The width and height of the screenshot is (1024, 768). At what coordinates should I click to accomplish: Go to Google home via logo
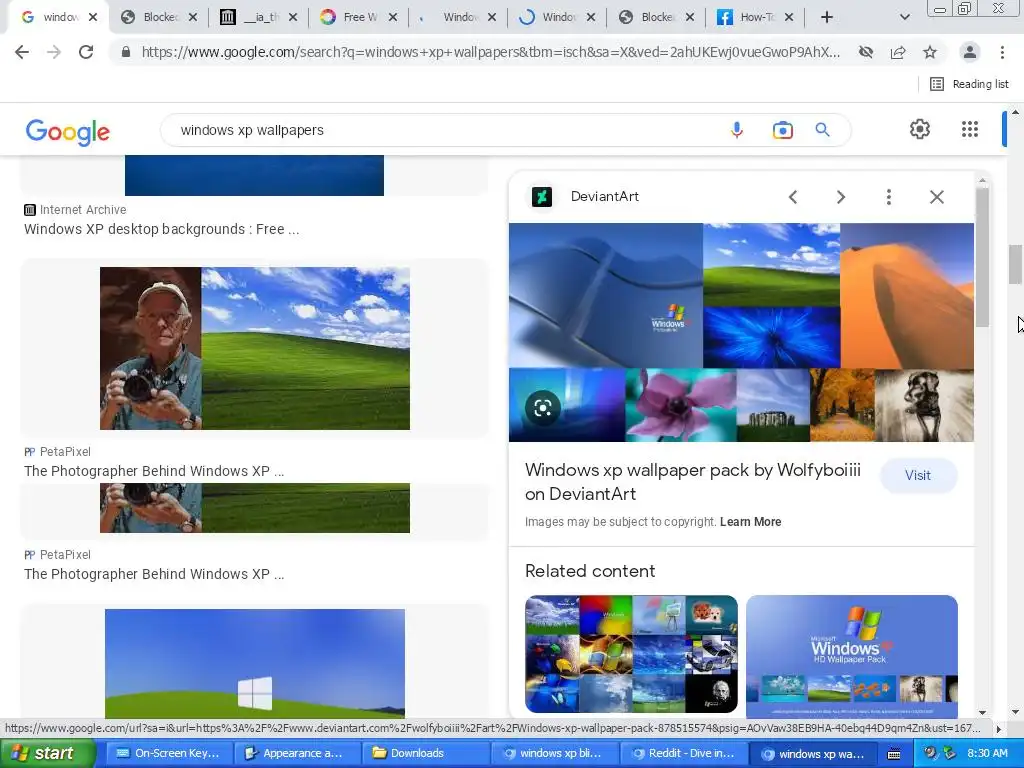(67, 131)
